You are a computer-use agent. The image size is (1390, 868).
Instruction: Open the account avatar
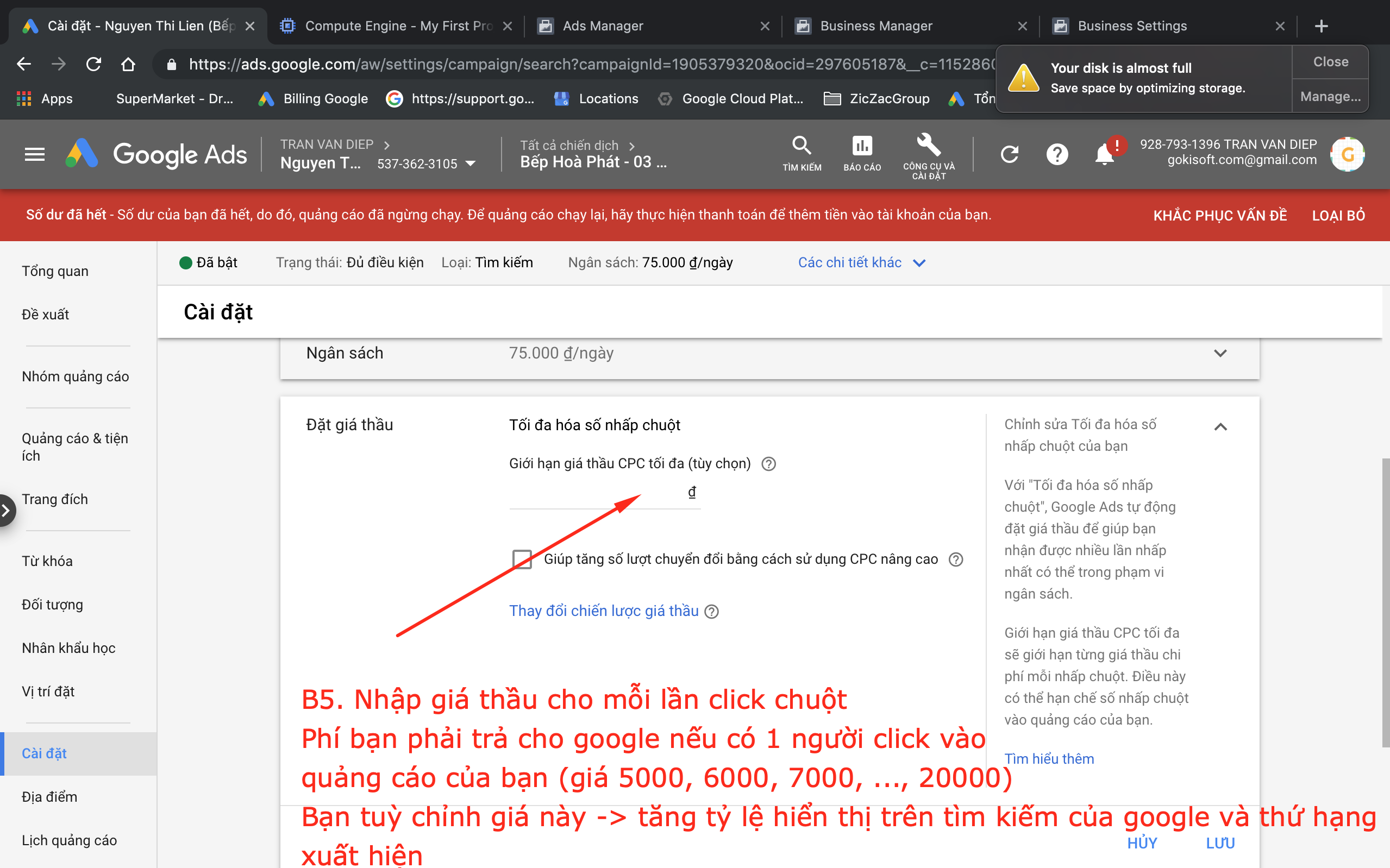point(1347,154)
